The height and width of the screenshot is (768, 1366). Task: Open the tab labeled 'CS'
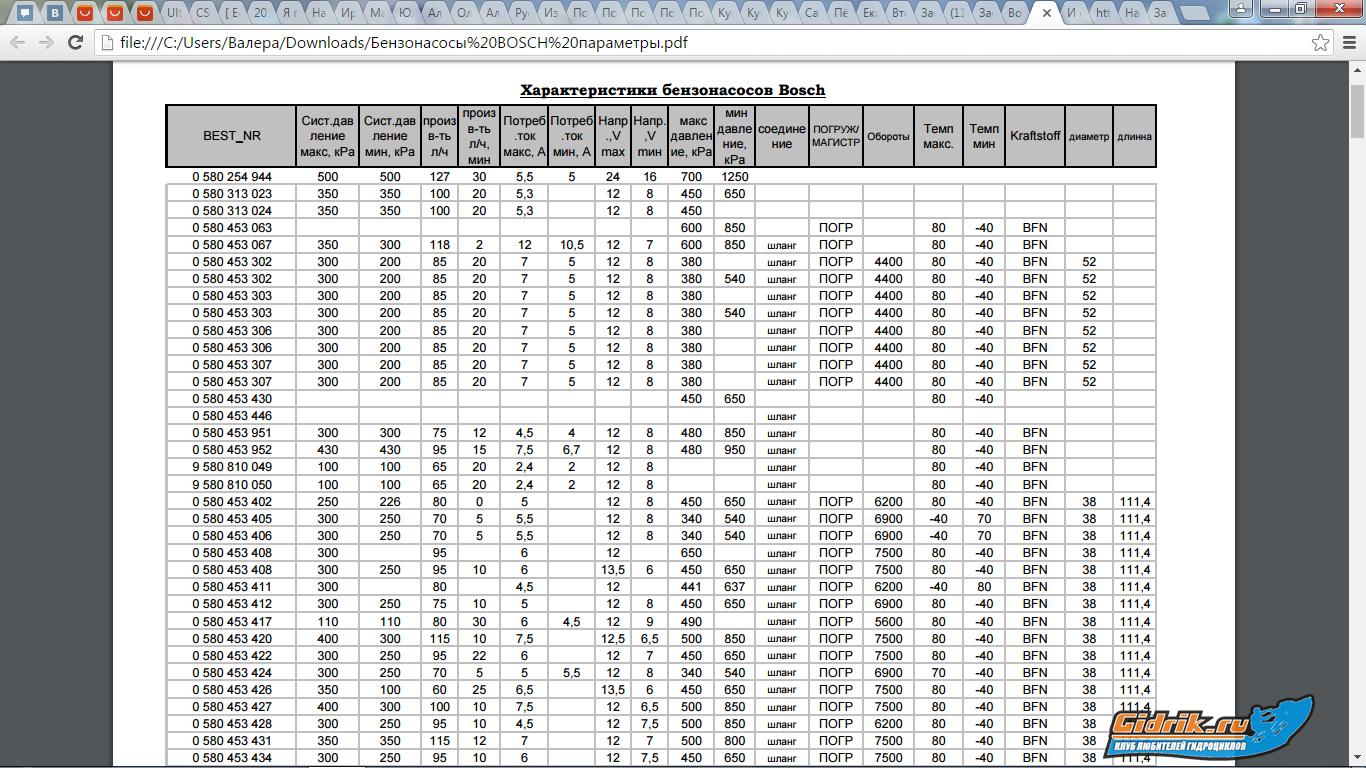point(202,14)
